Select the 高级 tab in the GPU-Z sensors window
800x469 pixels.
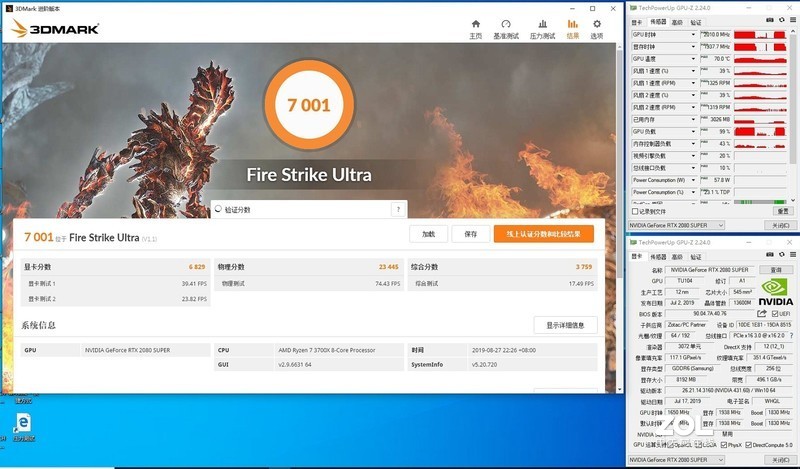[677, 22]
